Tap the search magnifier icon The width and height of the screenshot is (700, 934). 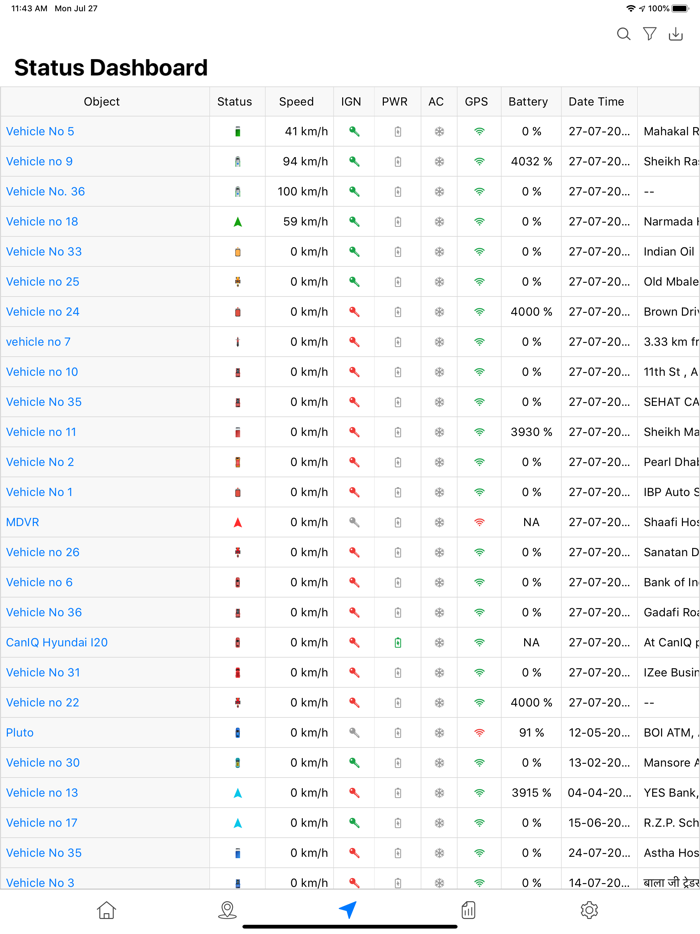(623, 34)
